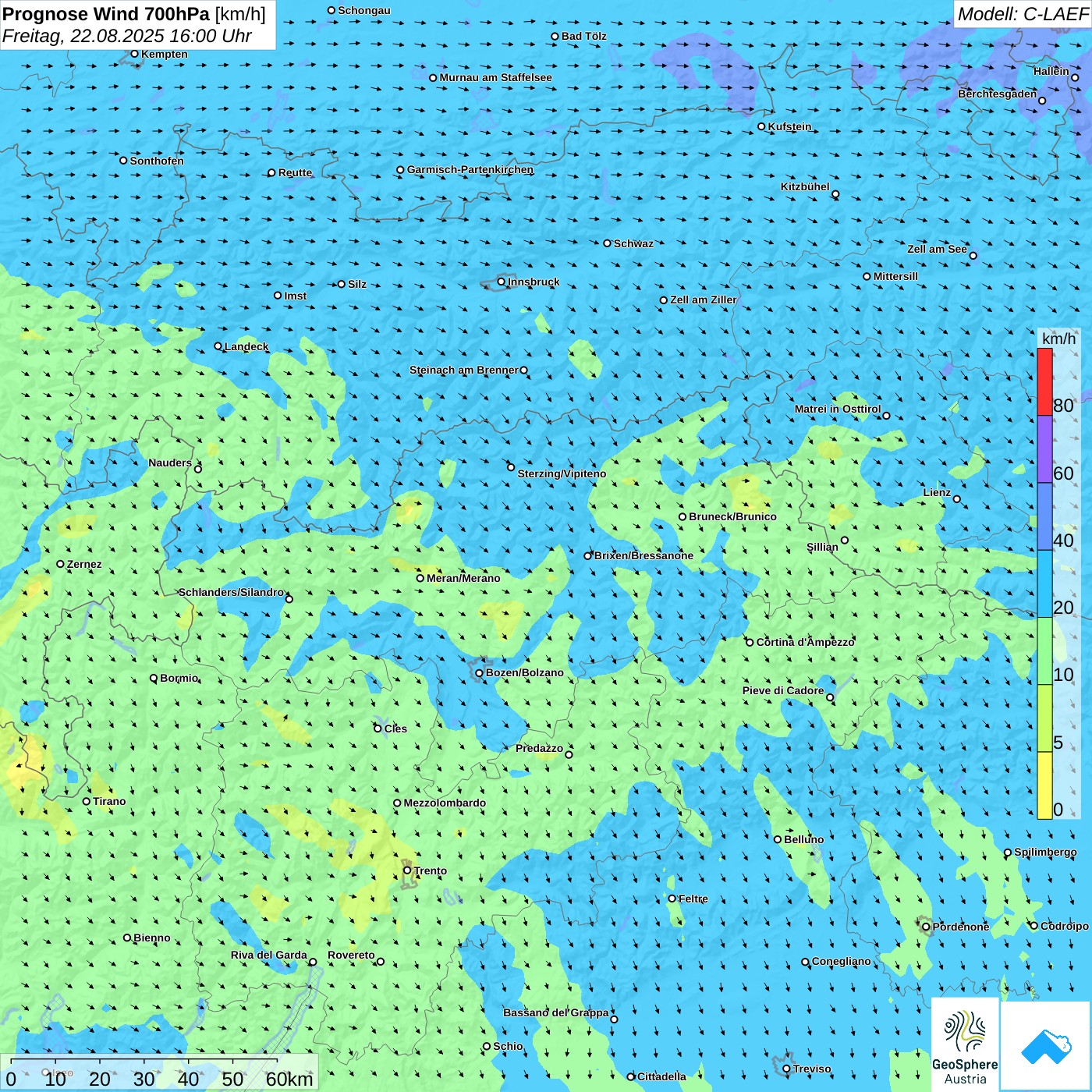Click the 'Sillian' label
This screenshot has height=1092, width=1092.
pos(822,547)
